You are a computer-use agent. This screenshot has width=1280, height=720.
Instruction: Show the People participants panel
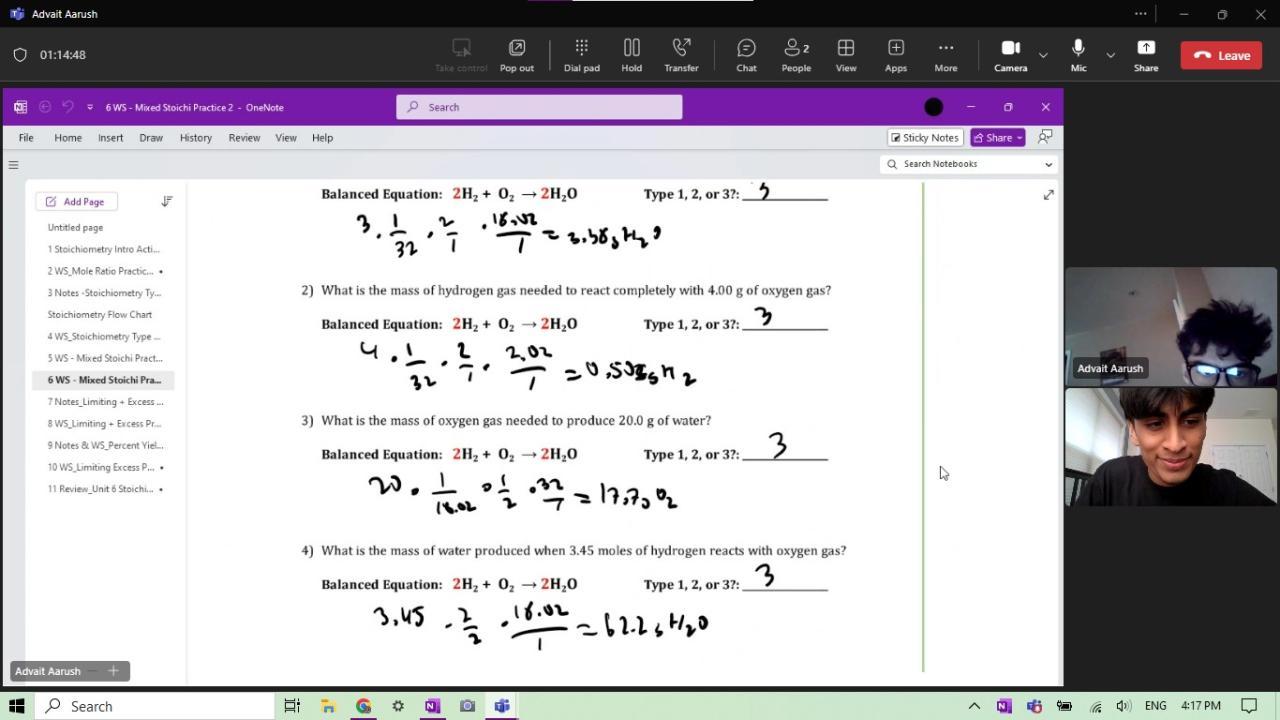(796, 55)
